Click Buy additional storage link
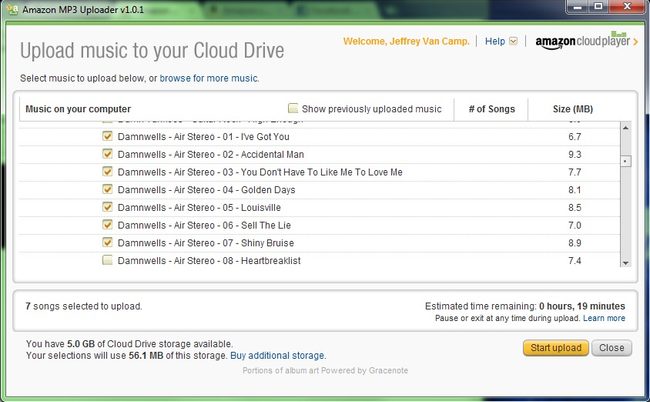Screen dimensions: 650x402 click(278, 356)
